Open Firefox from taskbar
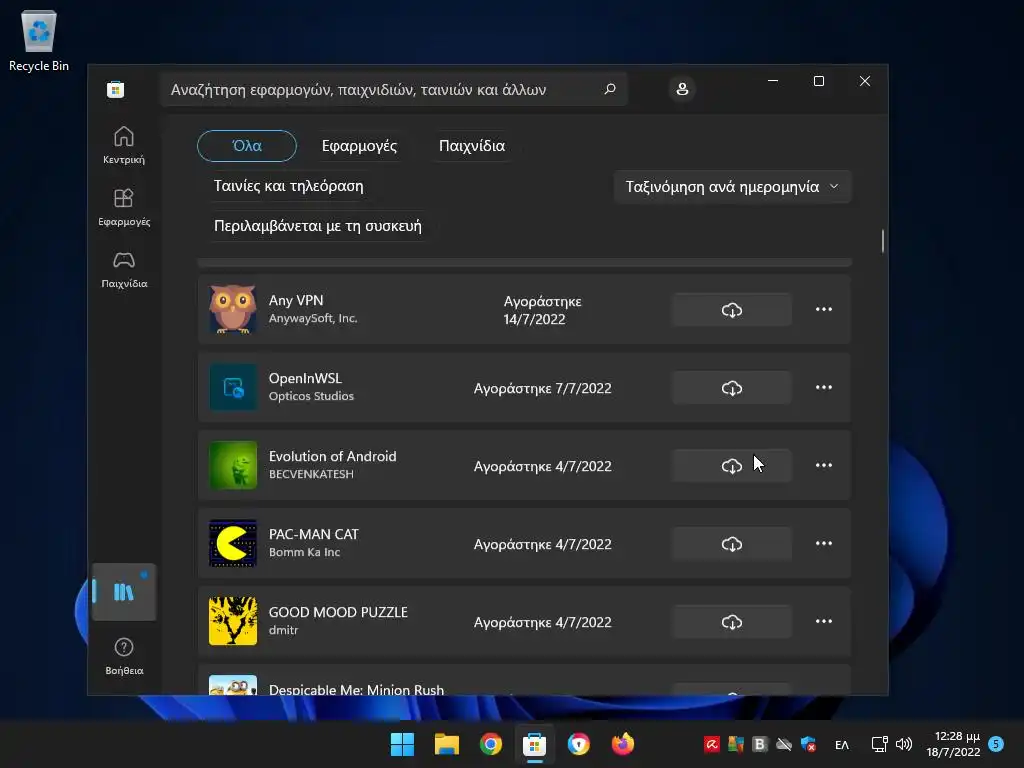1024x768 pixels. (622, 744)
